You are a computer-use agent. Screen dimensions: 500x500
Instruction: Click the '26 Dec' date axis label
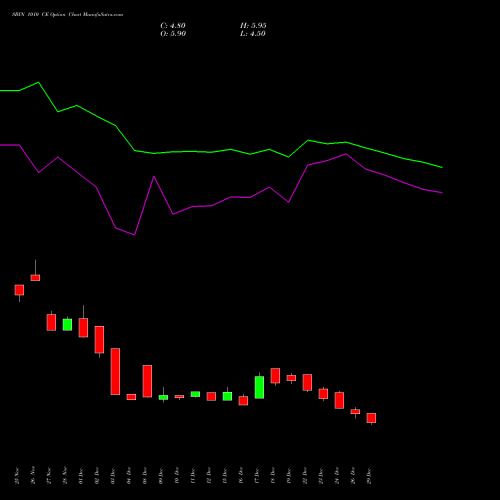(x=353, y=476)
